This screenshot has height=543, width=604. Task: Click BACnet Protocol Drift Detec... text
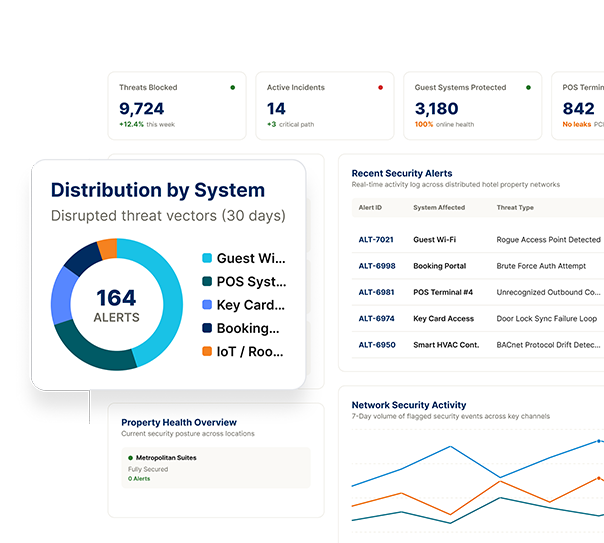tap(549, 345)
